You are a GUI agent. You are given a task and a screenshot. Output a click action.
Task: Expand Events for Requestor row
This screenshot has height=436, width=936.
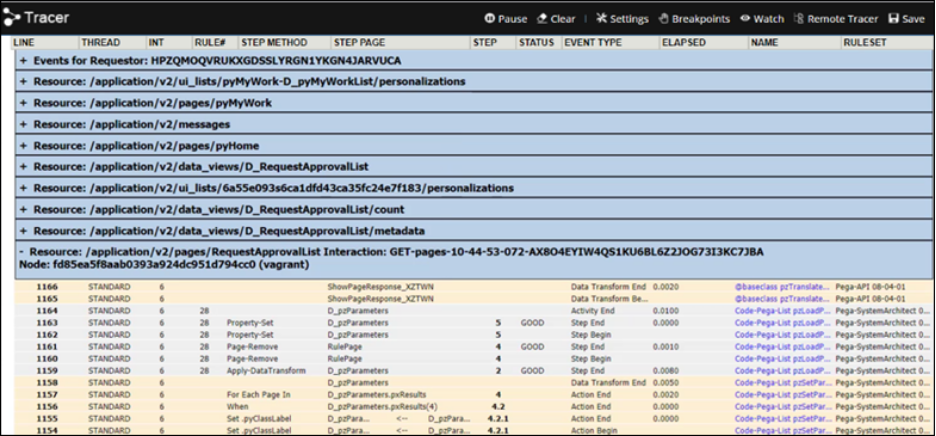pyautogui.click(x=24, y=60)
